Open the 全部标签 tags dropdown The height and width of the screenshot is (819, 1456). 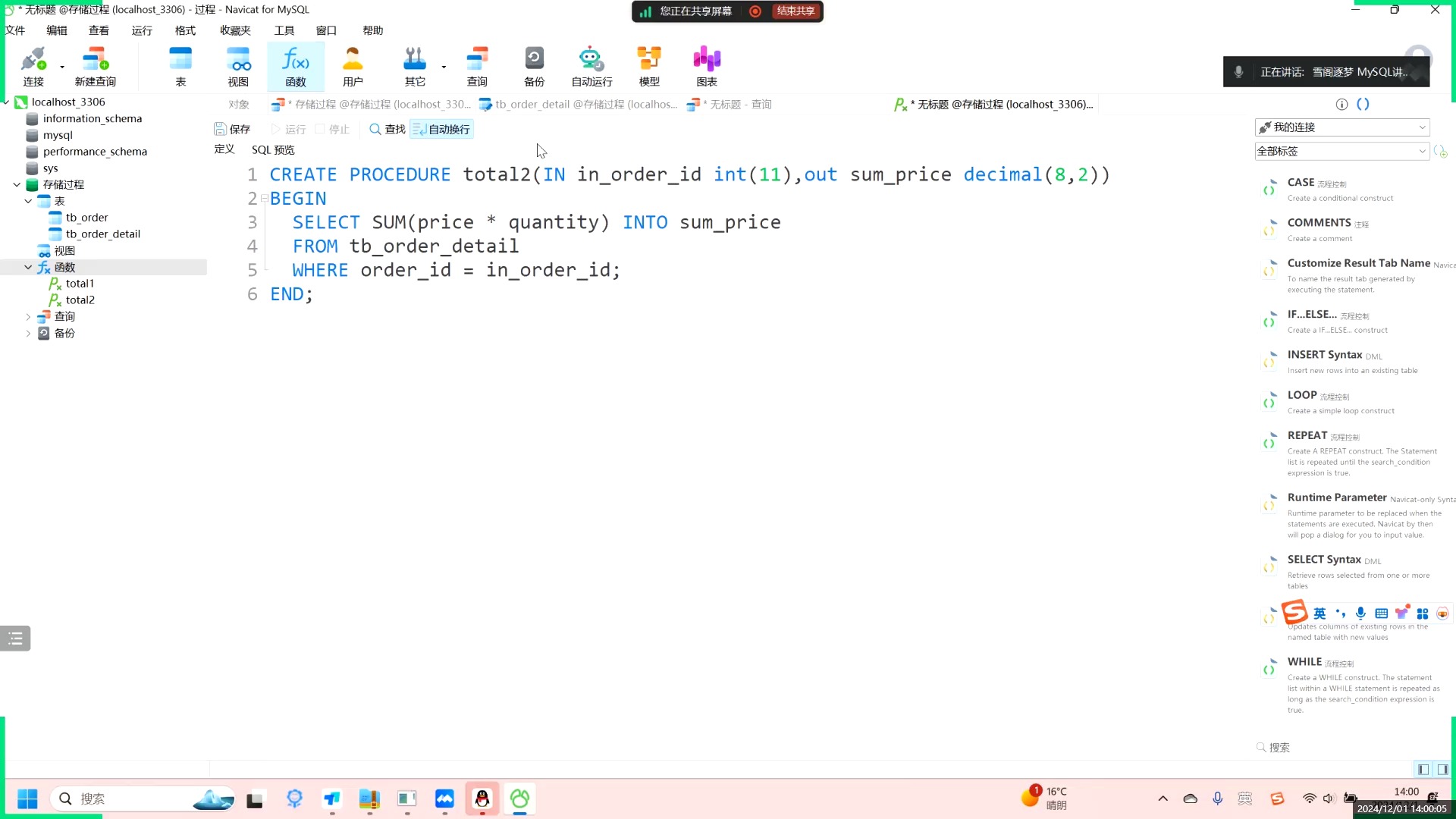click(x=1341, y=151)
